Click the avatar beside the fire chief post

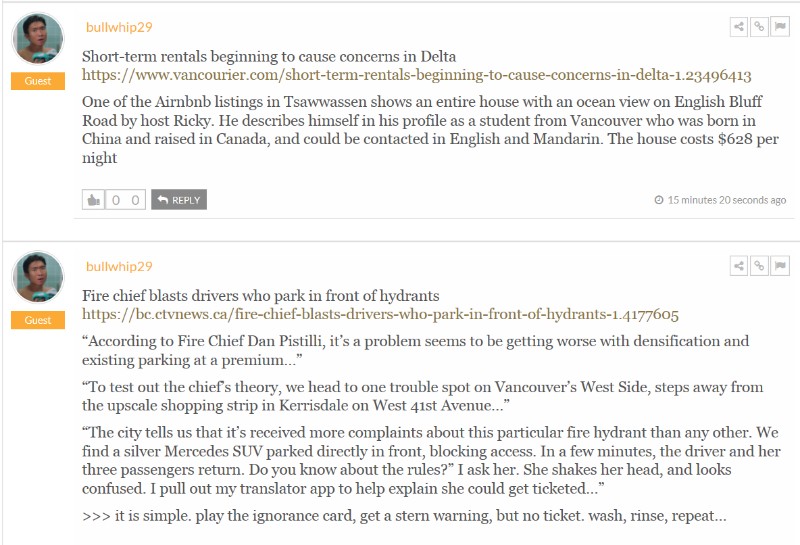coord(38,279)
